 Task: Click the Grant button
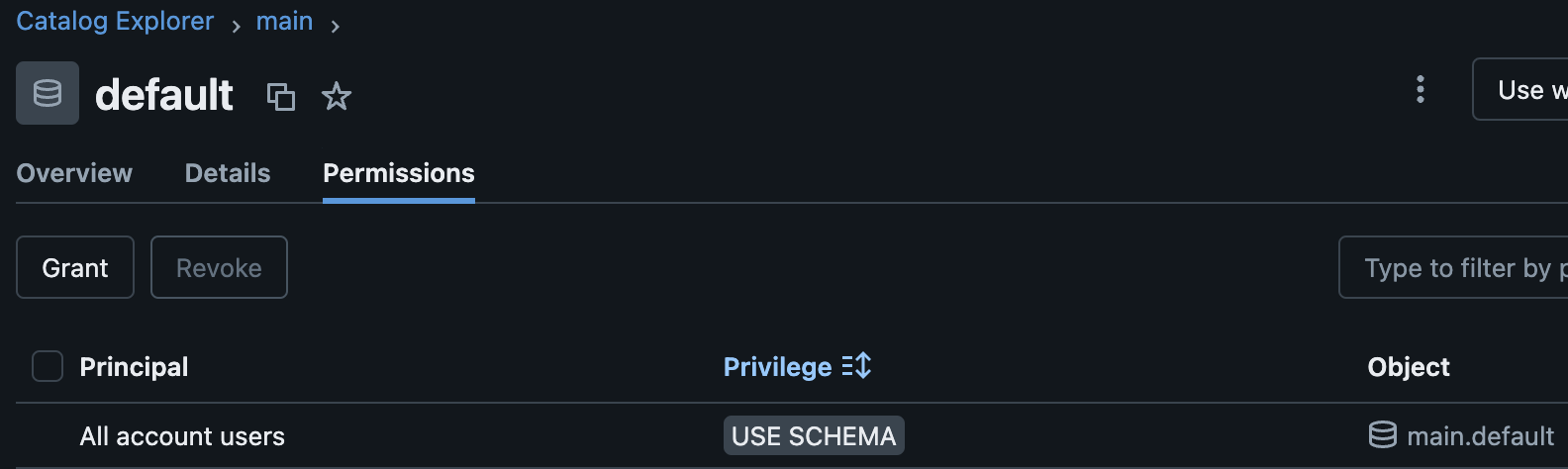[75, 267]
